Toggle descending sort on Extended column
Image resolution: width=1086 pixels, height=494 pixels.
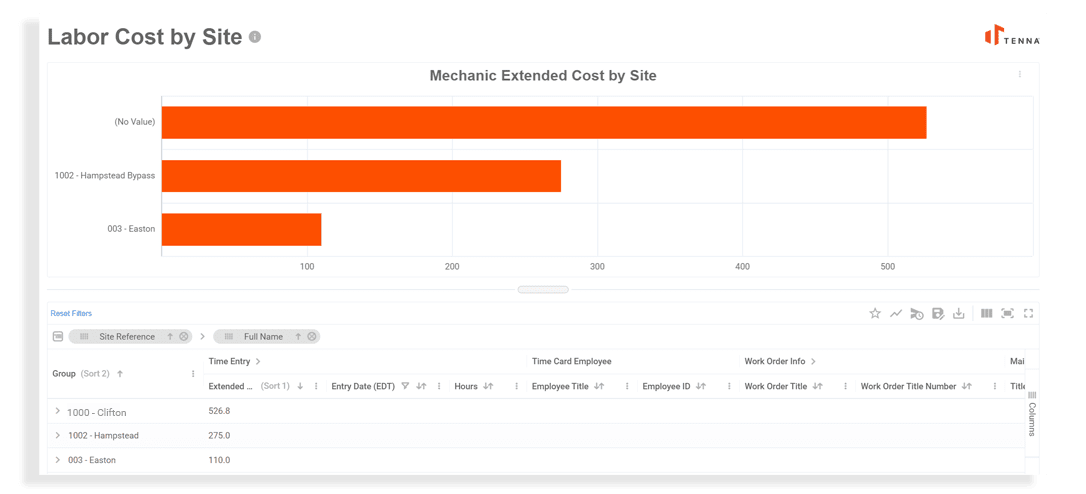(x=300, y=386)
